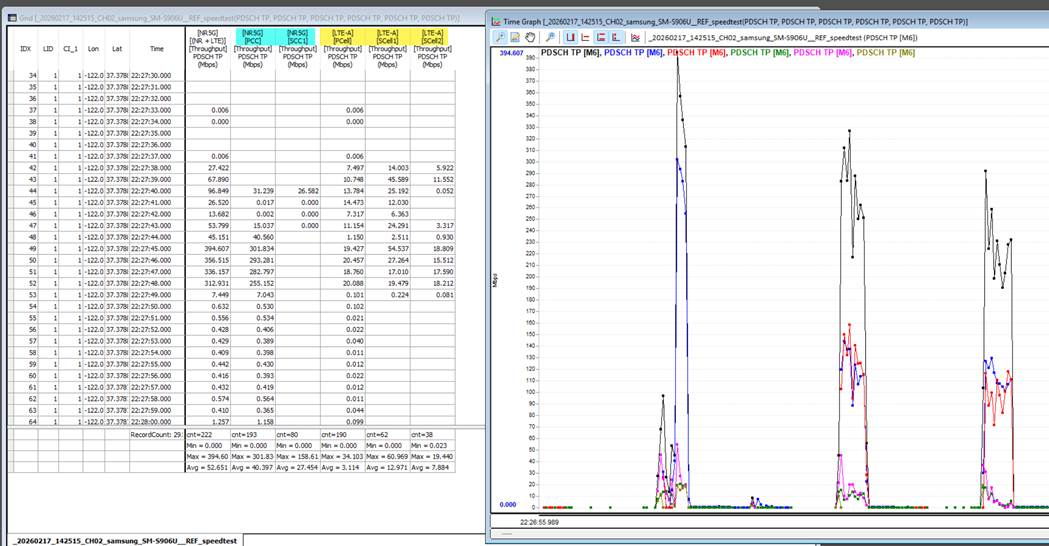1049x546 pixels.
Task: Select the hand pan tool in Time Graph
Action: pyautogui.click(x=530, y=37)
